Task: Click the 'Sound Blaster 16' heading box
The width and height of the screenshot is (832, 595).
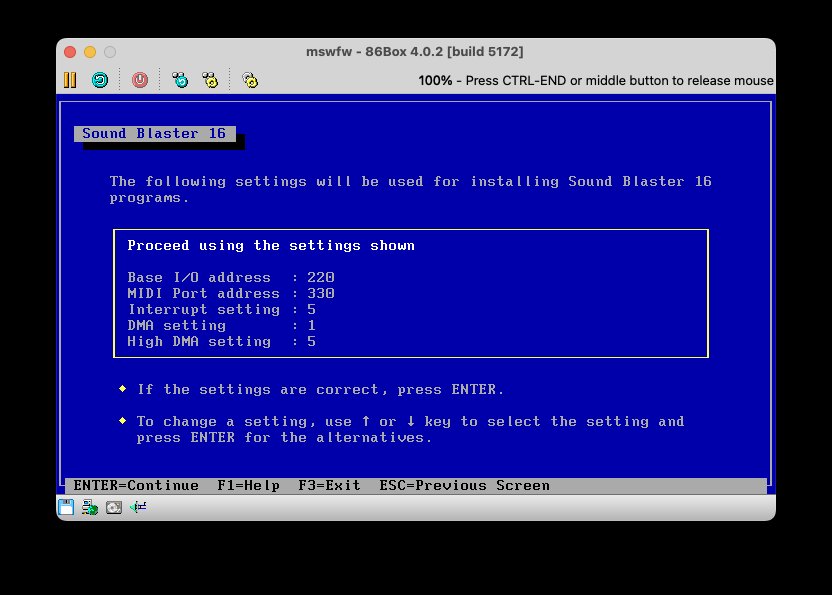Action: pyautogui.click(x=154, y=133)
